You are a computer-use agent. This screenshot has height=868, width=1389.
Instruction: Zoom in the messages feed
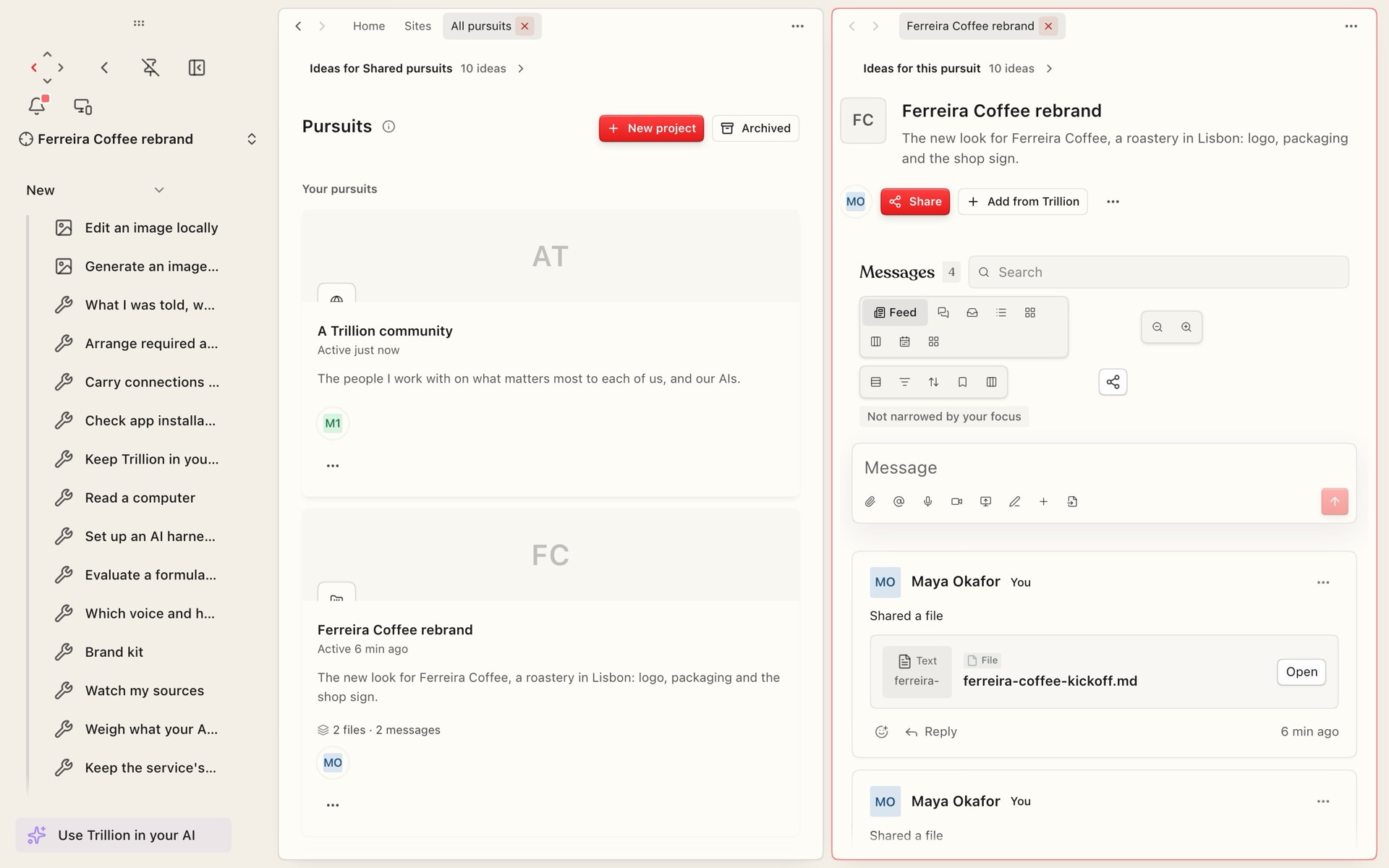[1186, 327]
